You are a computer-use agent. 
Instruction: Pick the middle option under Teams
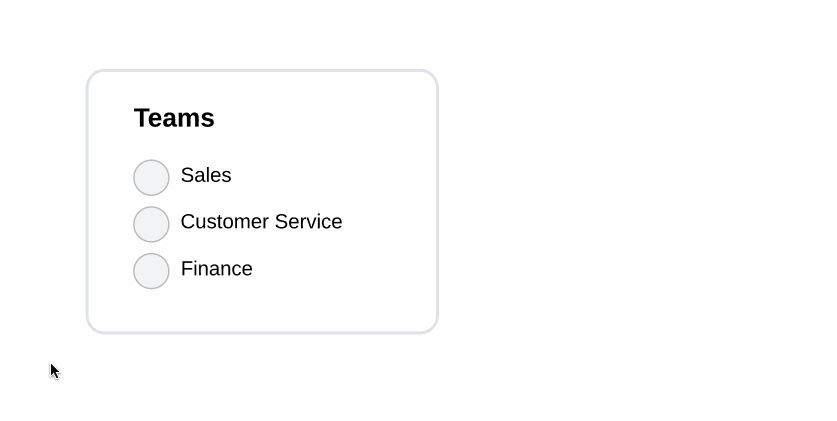(151, 224)
